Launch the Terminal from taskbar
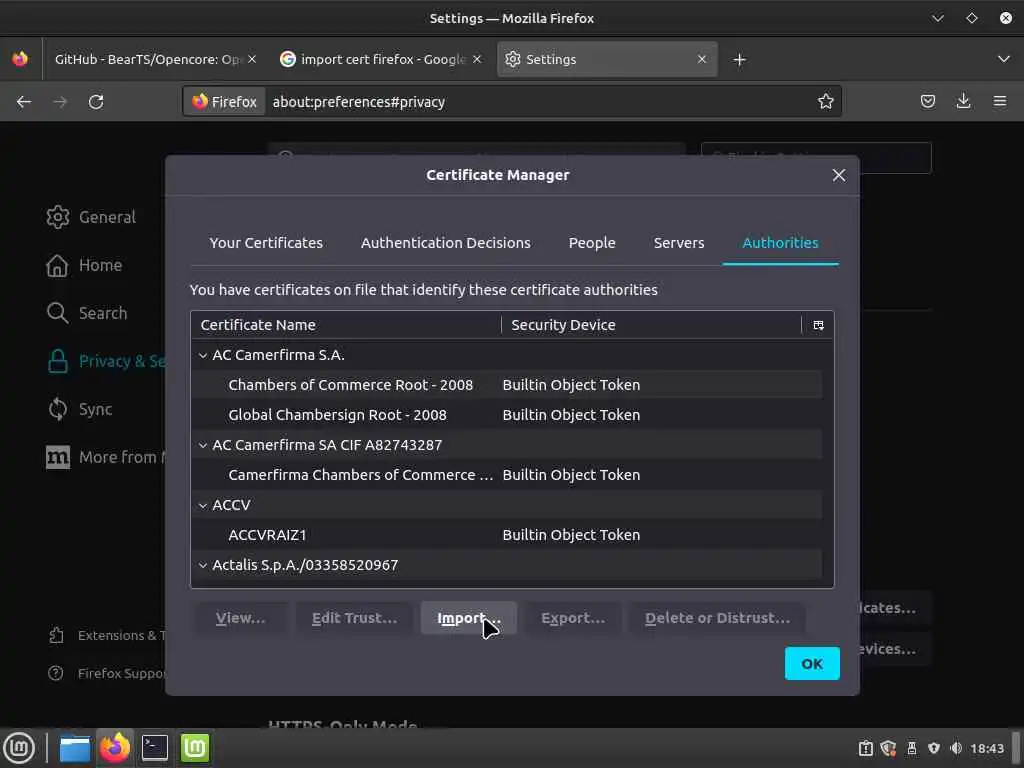 point(155,748)
